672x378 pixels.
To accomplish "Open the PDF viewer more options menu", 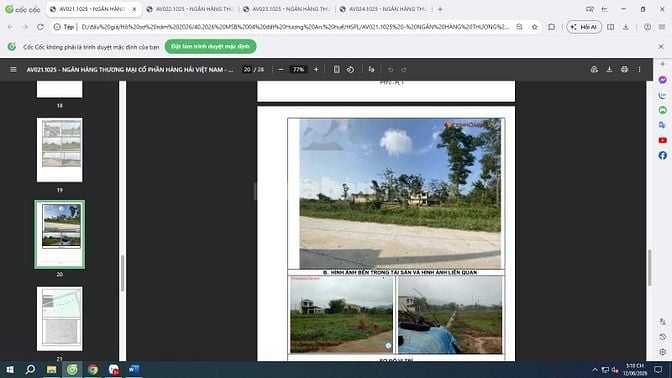I will [639, 69].
